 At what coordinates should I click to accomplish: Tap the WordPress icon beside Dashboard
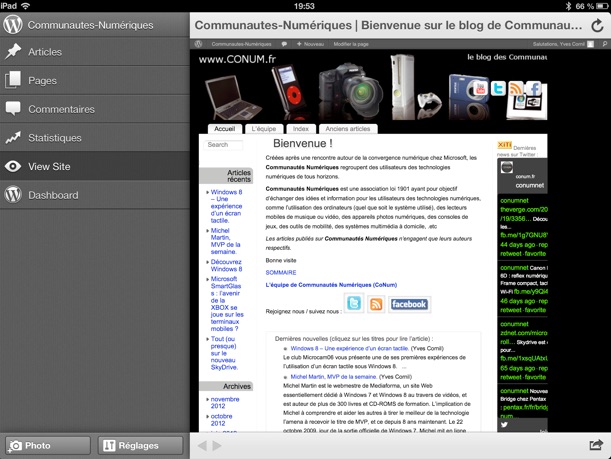(x=13, y=195)
